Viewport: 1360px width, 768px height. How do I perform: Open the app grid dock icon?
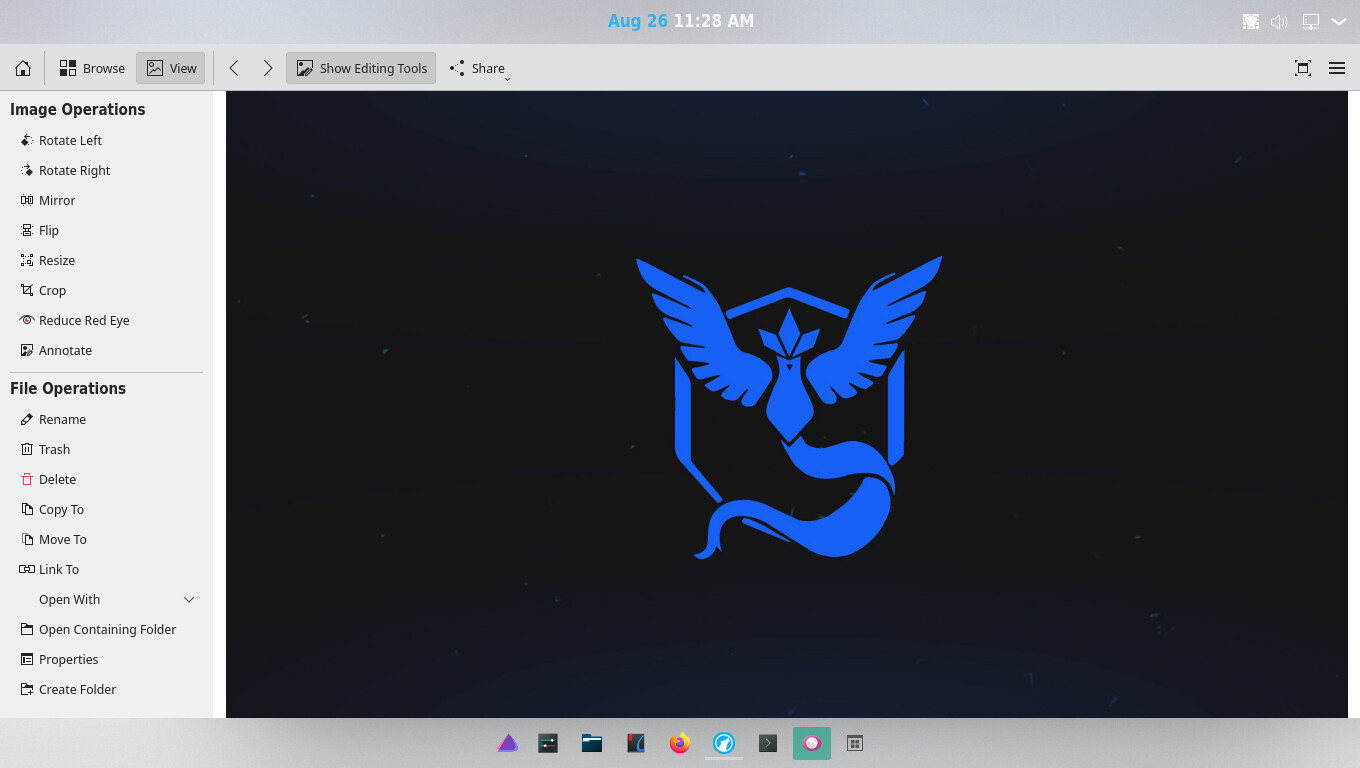[855, 743]
